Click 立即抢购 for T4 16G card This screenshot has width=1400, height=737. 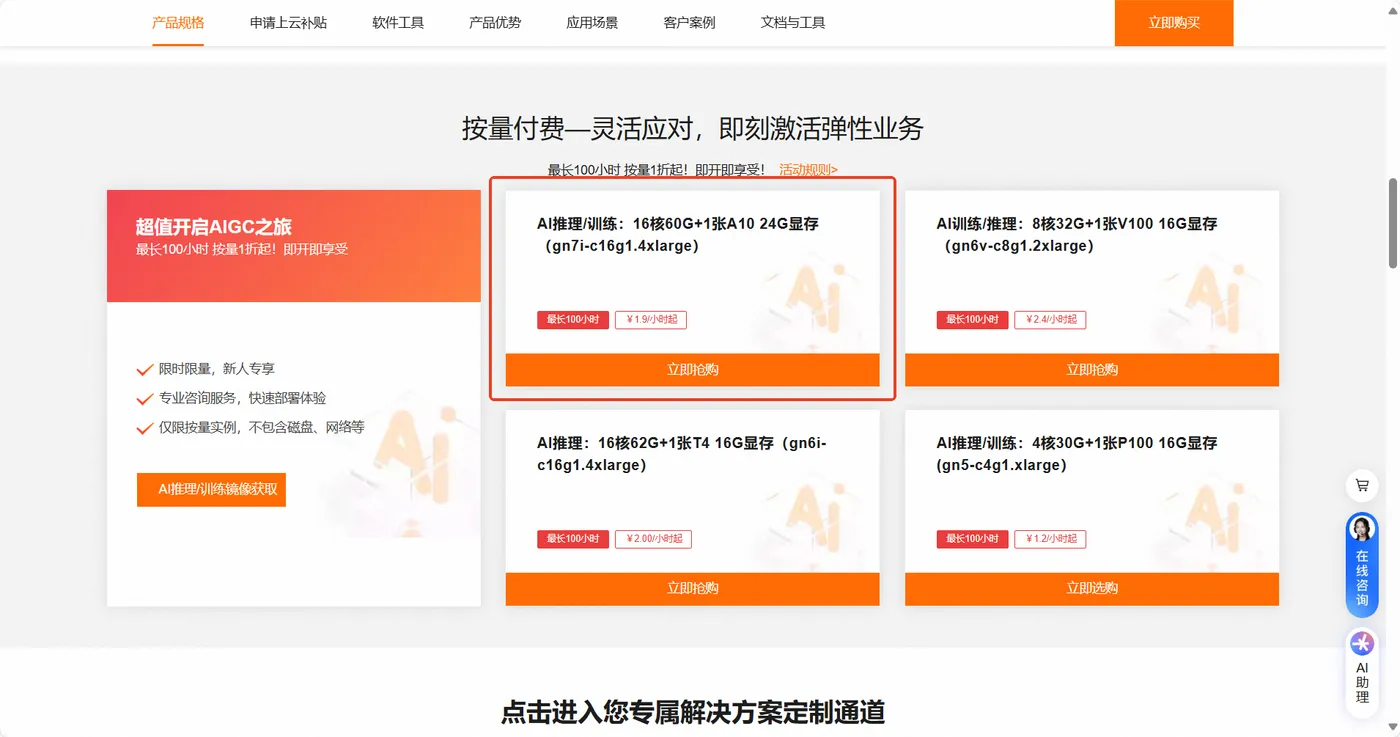click(x=692, y=588)
